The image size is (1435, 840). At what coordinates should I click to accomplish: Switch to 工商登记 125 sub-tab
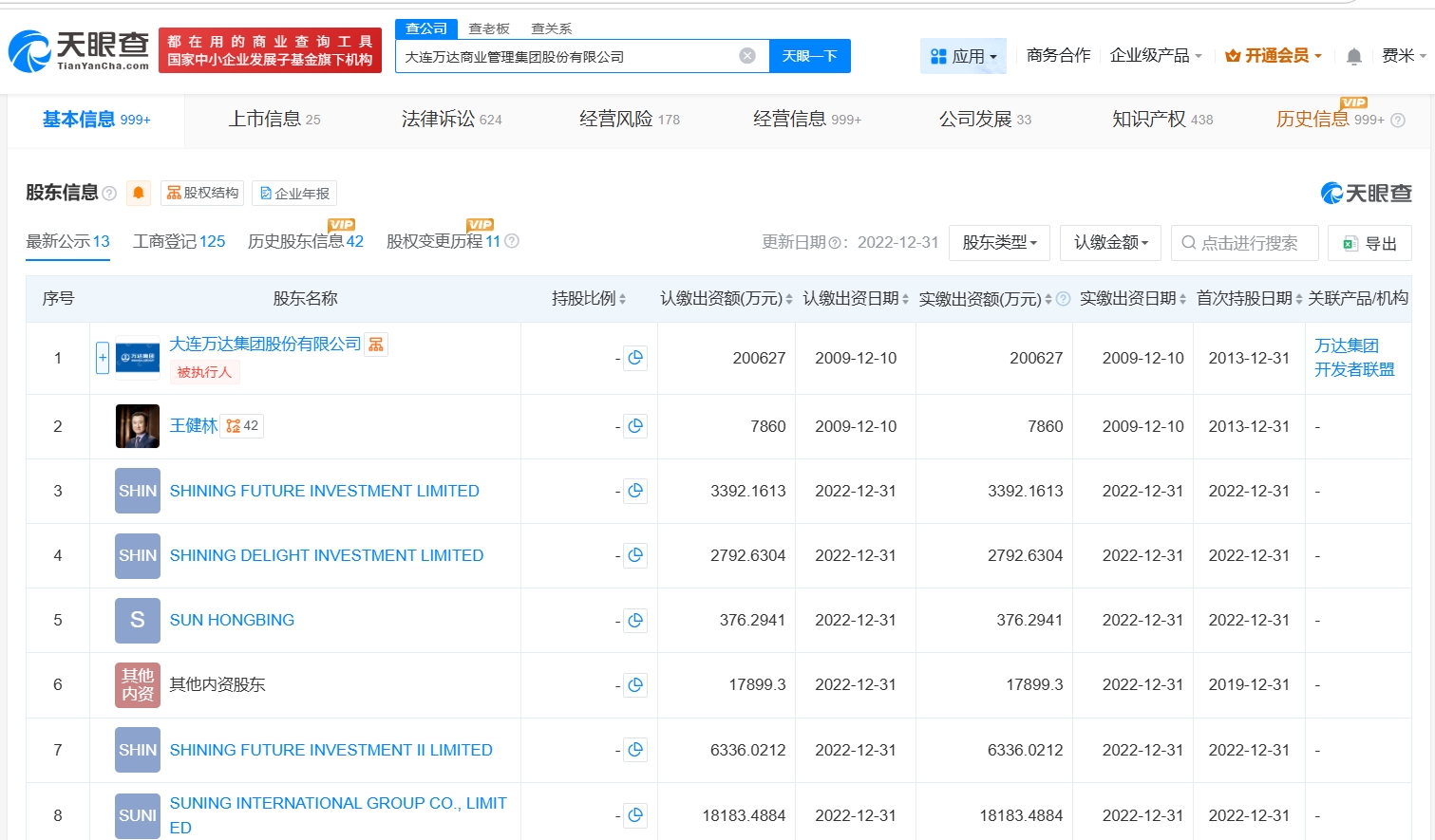(x=179, y=241)
